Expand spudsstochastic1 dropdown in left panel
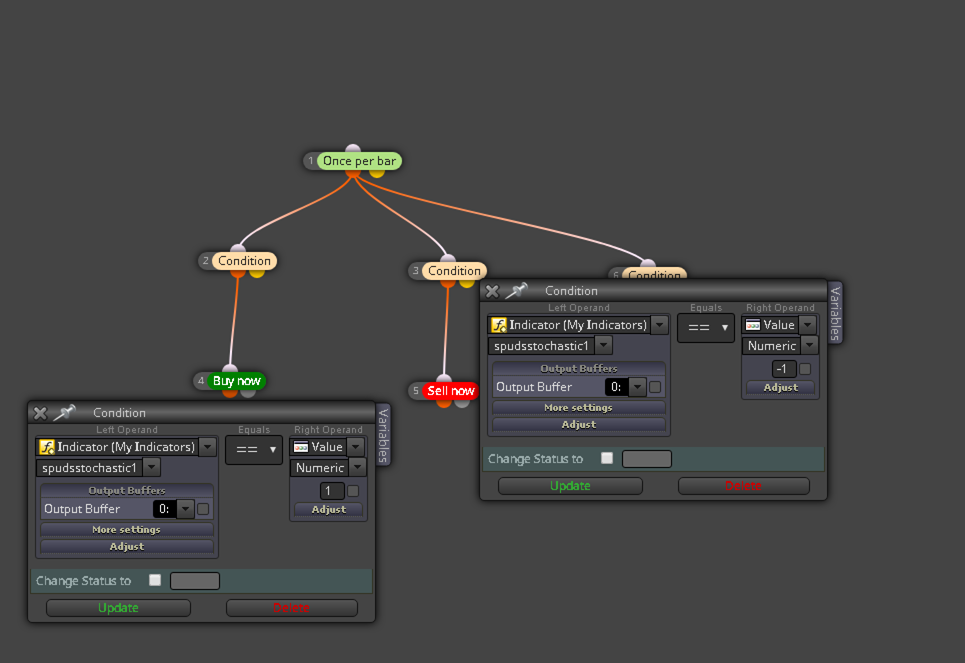Screen dimensions: 965x663 click(x=151, y=468)
